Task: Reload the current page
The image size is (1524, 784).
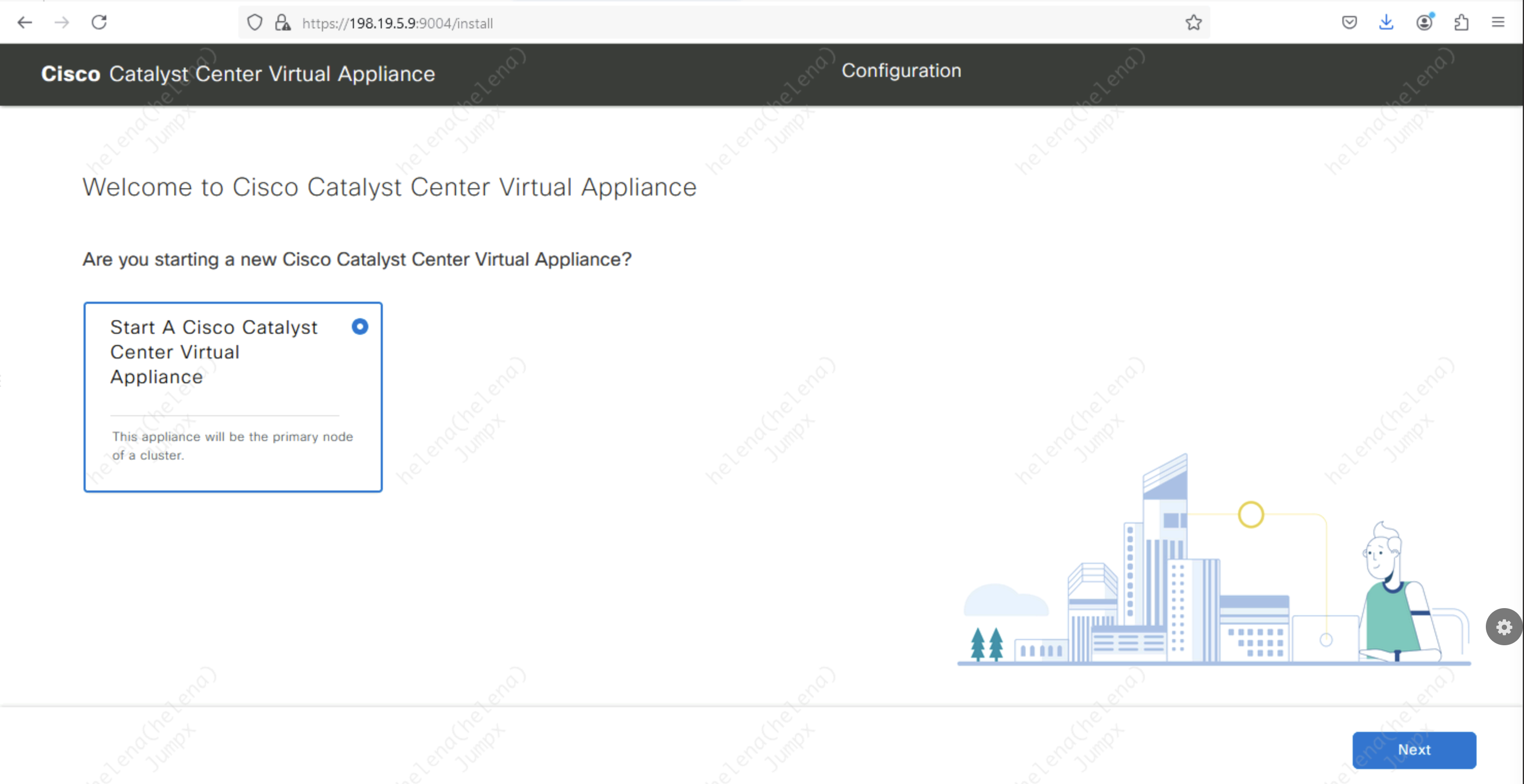Action: pyautogui.click(x=99, y=23)
